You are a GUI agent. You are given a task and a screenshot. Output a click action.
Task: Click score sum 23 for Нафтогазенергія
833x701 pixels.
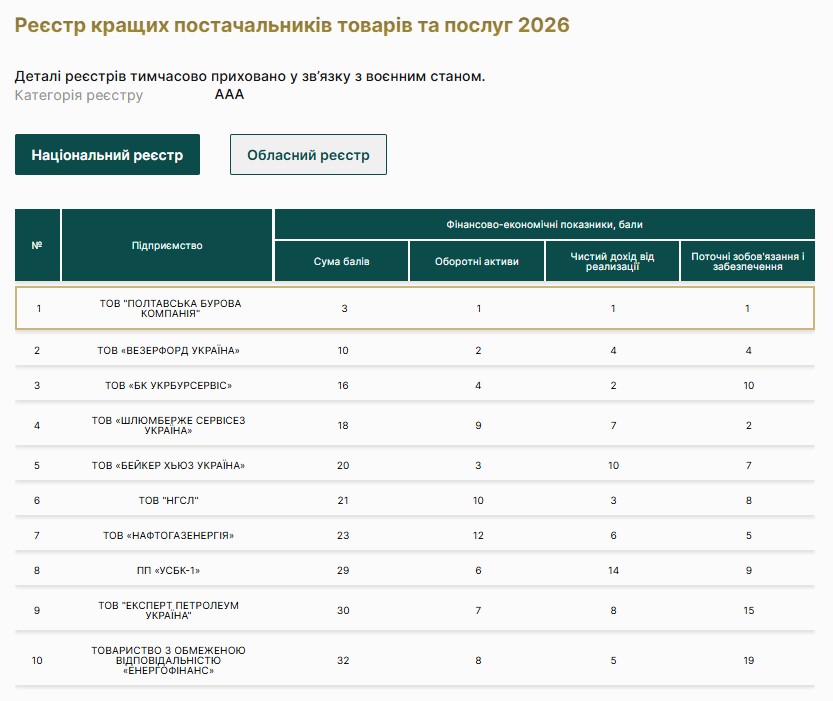343,535
